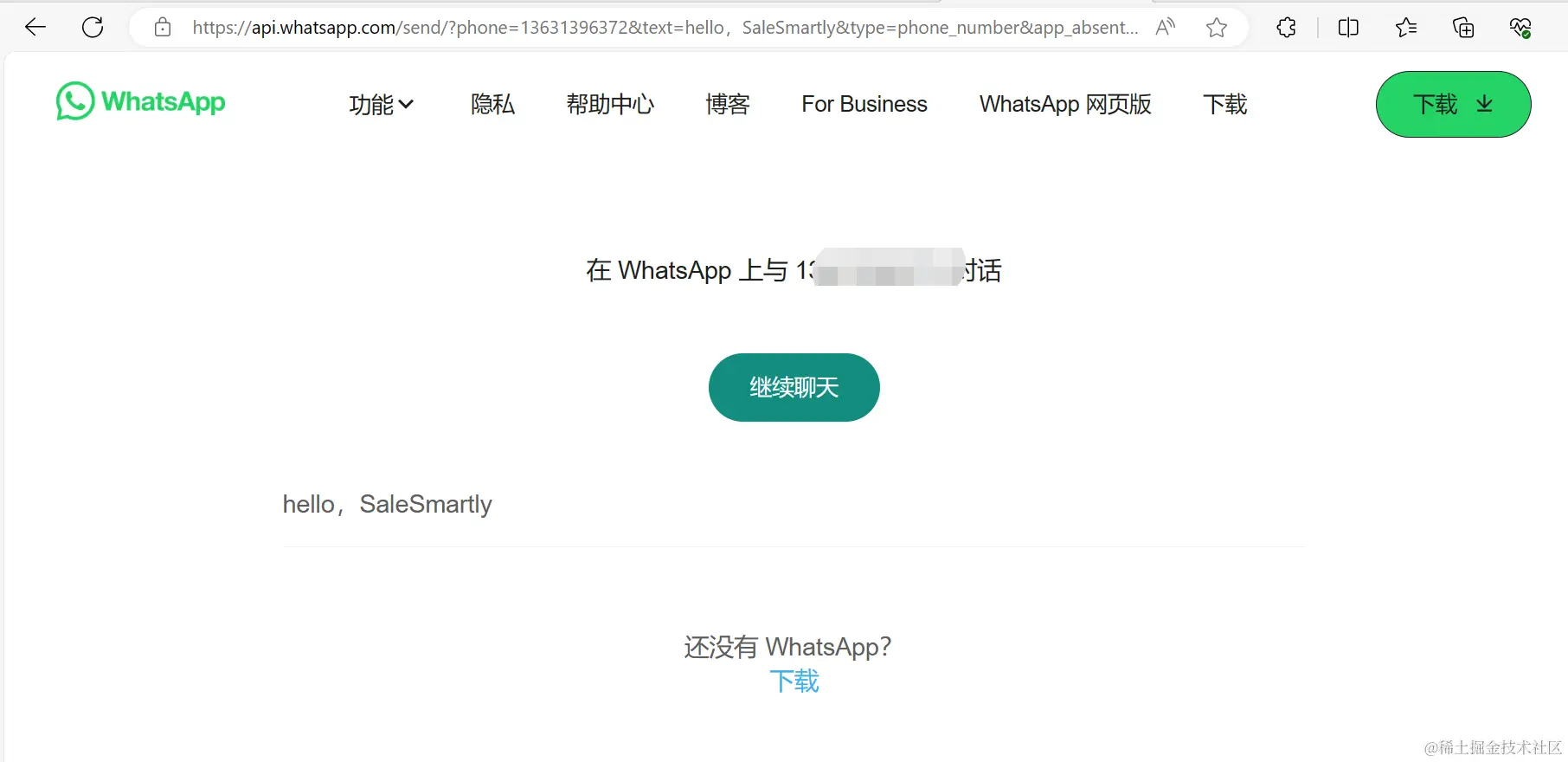The height and width of the screenshot is (762, 1568).
Task: Click the green 下载 button
Action: [1454, 104]
